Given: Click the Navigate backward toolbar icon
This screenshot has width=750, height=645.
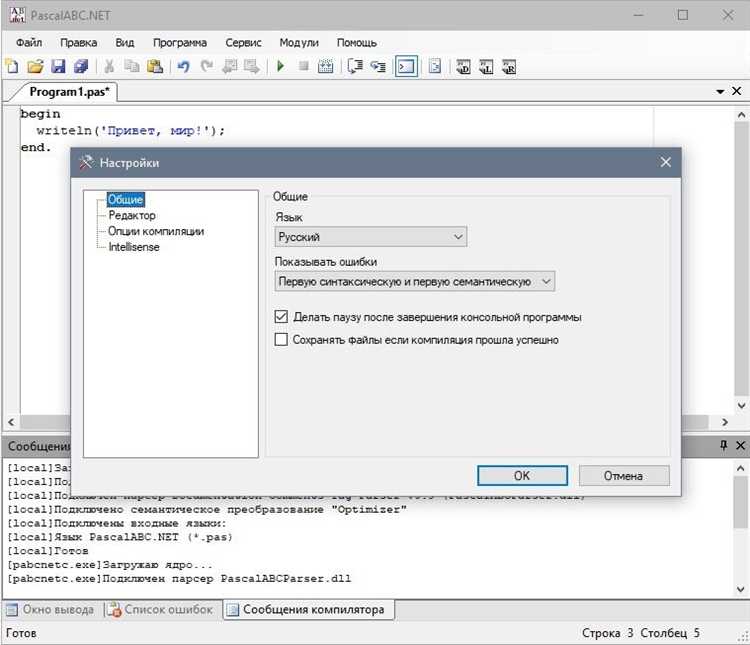Looking at the screenshot, I should click(230, 67).
